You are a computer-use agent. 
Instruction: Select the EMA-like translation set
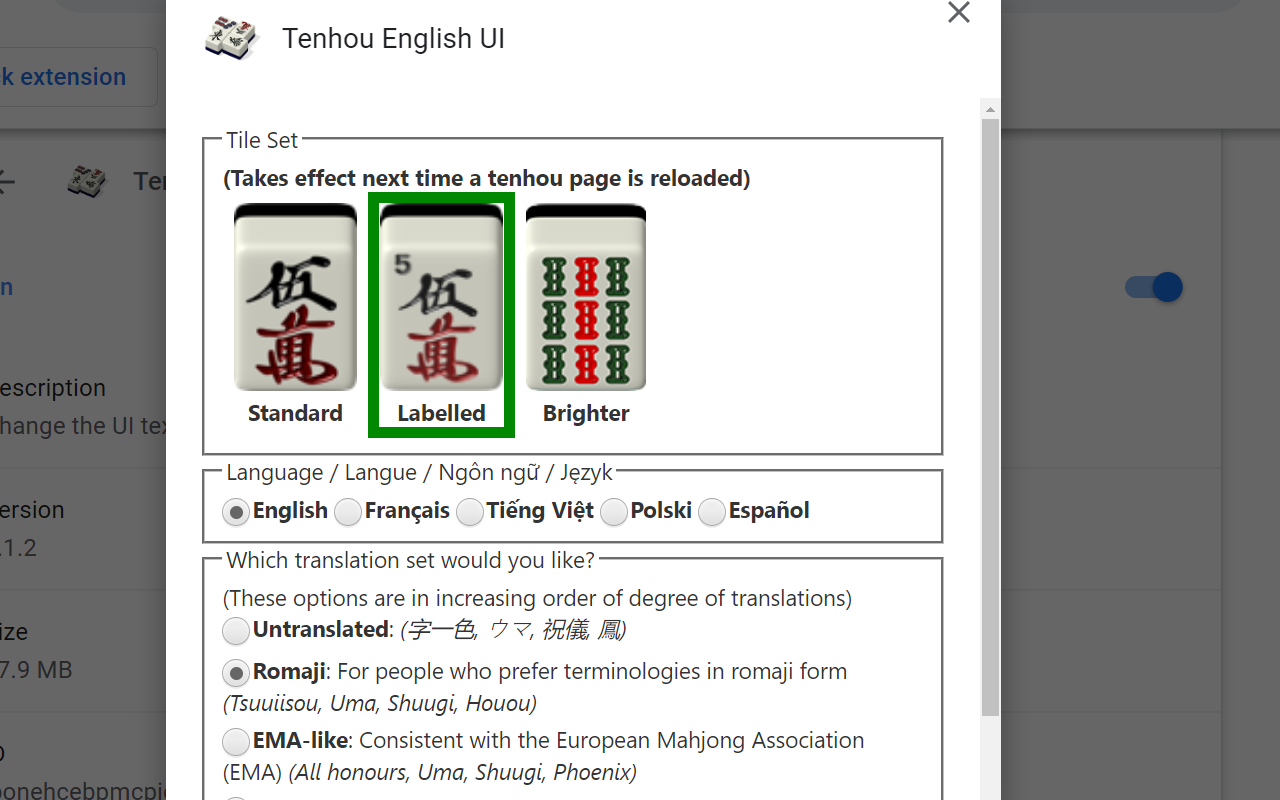(236, 742)
